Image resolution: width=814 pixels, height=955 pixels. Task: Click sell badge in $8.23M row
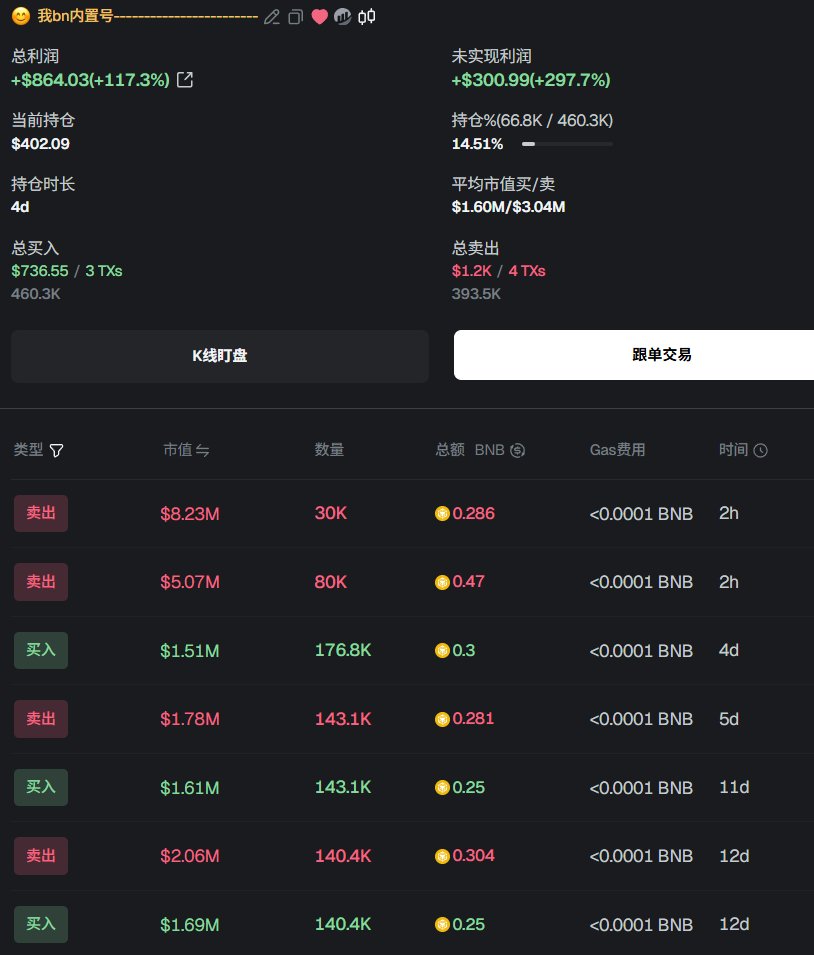[41, 513]
